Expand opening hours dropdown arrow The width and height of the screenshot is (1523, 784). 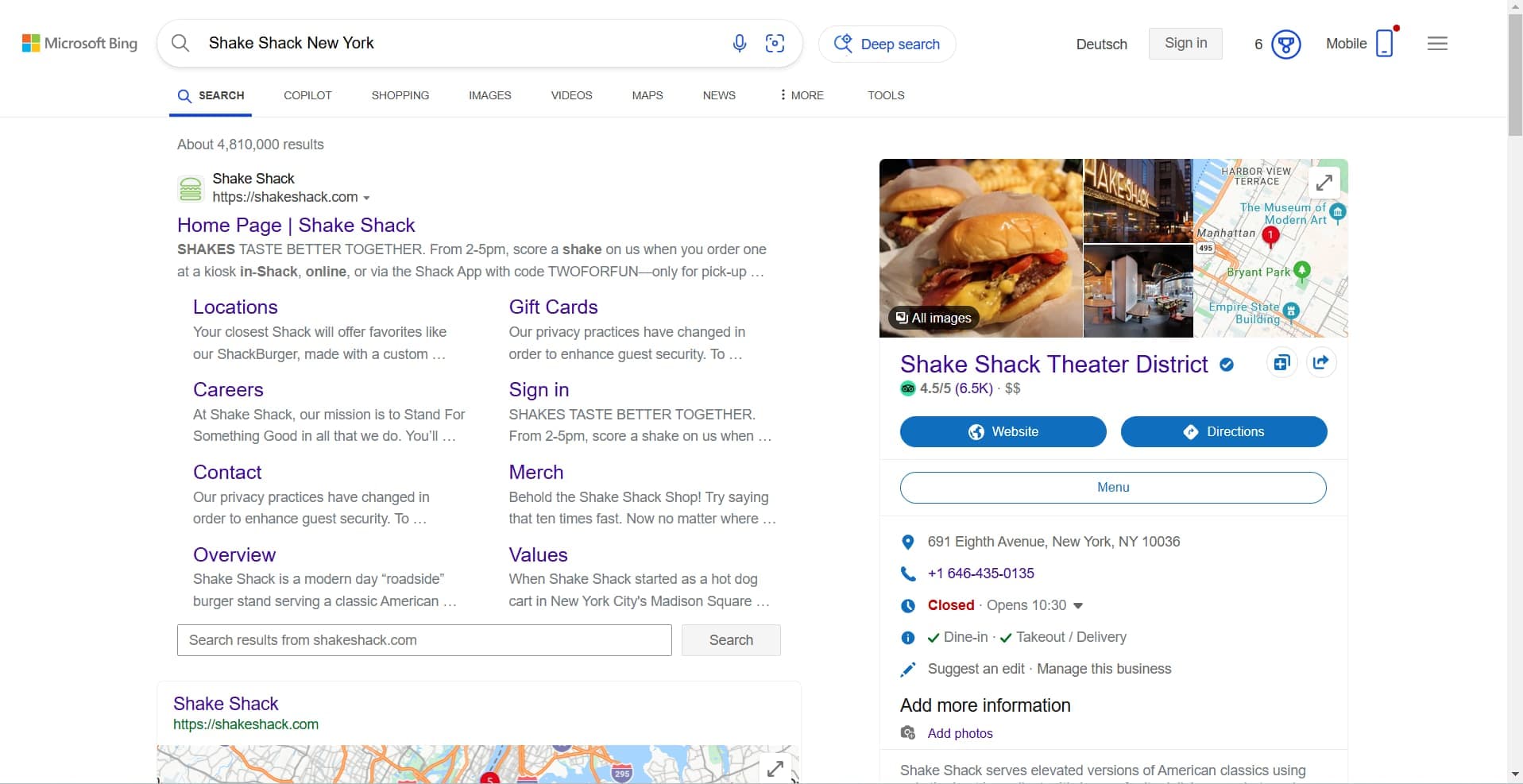[1078, 605]
